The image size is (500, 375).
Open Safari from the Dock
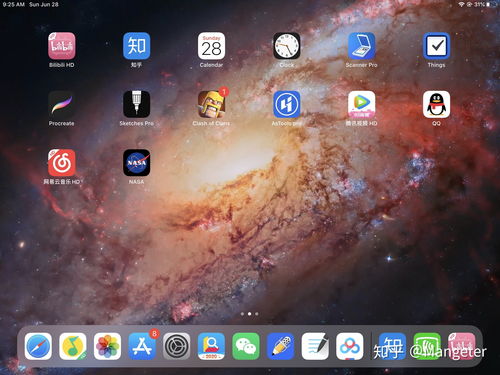coord(38,346)
